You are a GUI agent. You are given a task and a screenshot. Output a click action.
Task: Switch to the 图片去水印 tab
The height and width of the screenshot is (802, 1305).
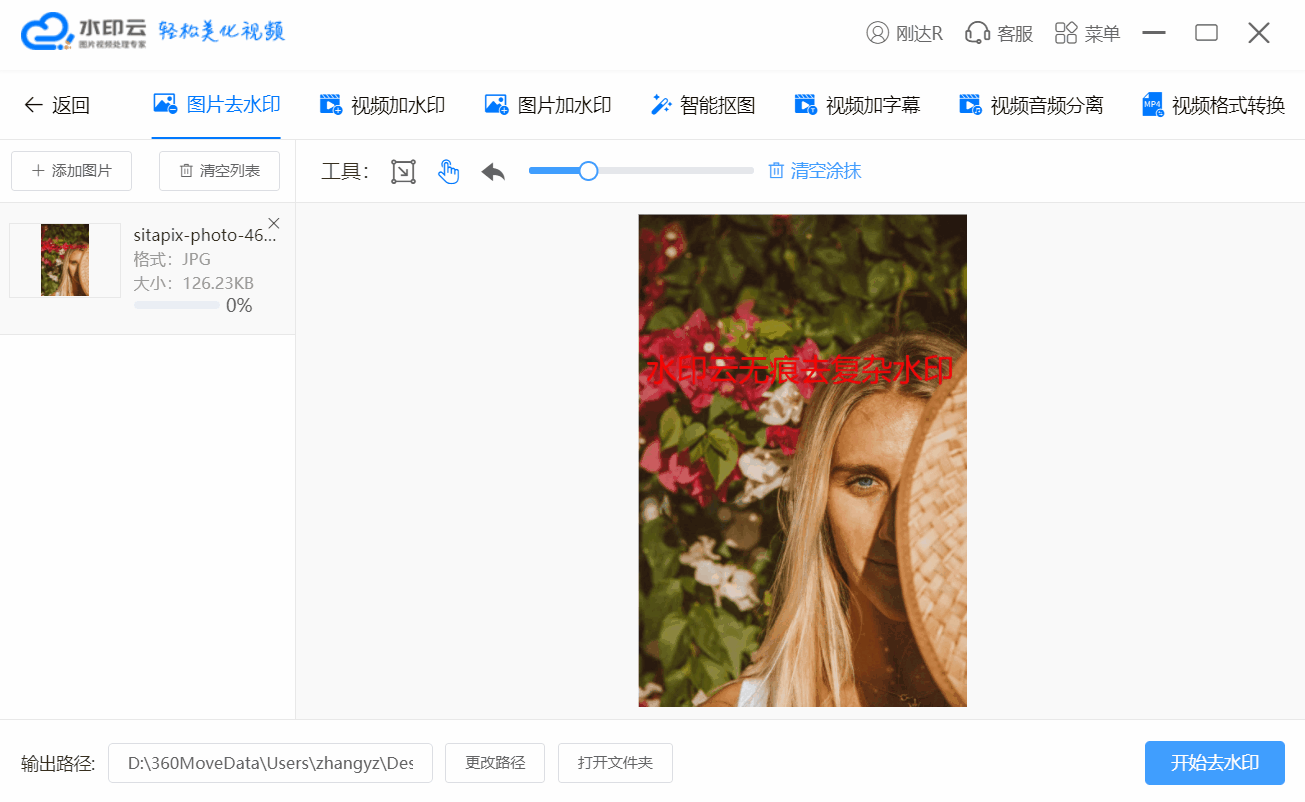pos(216,104)
